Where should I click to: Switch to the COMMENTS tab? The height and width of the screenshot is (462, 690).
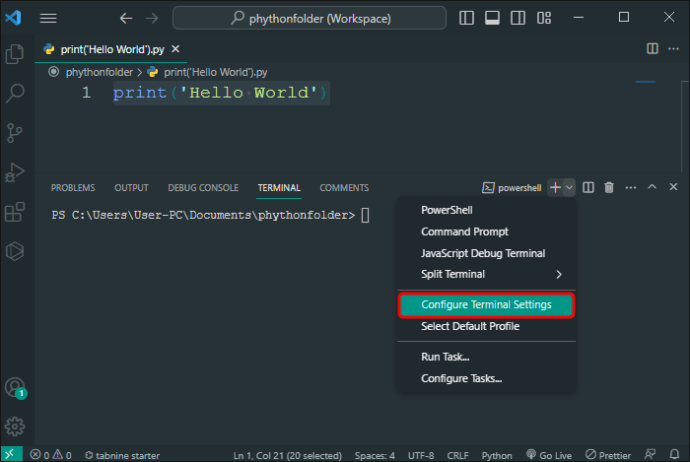(344, 188)
